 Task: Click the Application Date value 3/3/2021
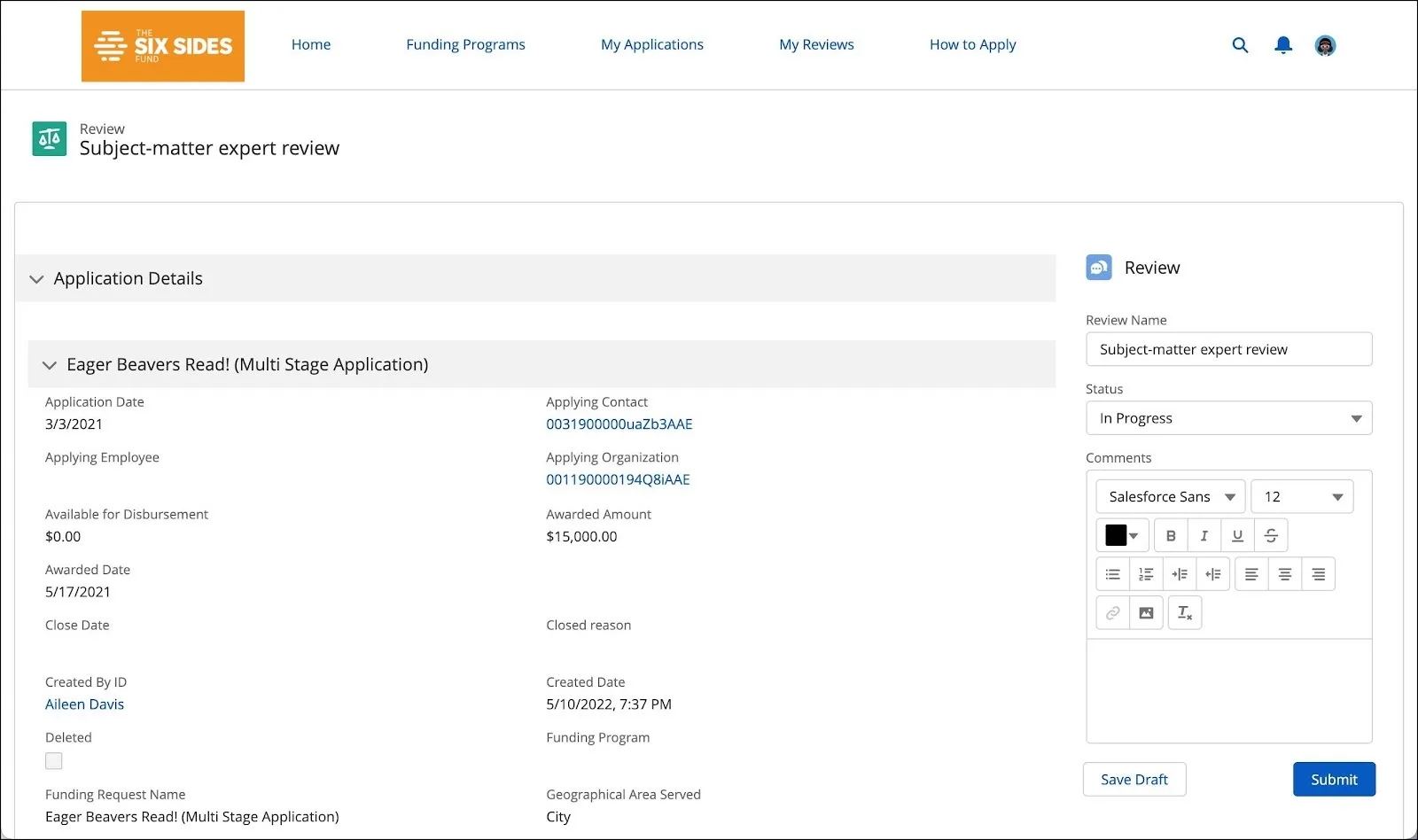pos(74,424)
